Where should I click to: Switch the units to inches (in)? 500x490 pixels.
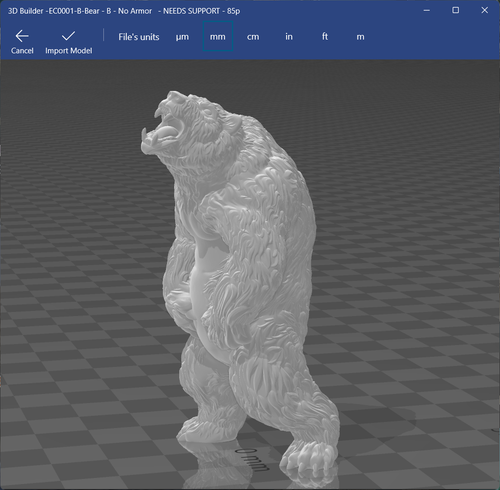pos(289,37)
